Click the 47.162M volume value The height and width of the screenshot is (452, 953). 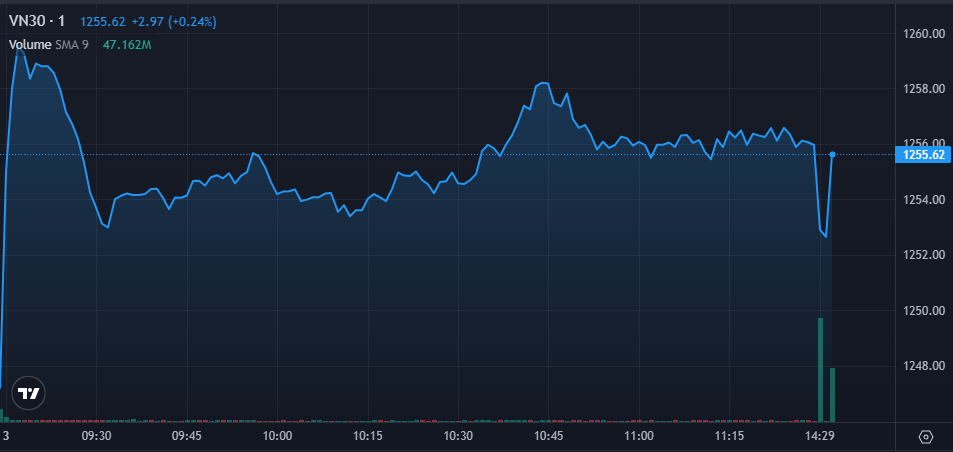[x=127, y=44]
